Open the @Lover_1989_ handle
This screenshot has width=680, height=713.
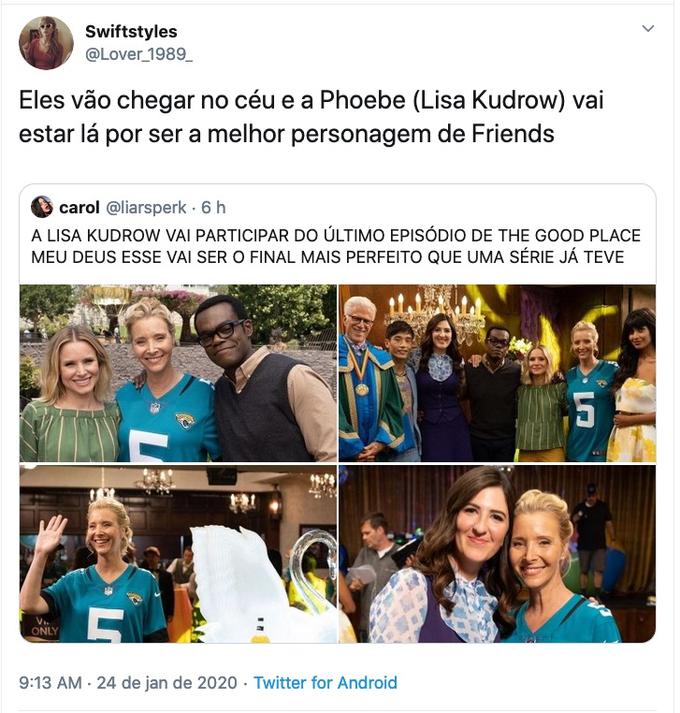pos(139,54)
